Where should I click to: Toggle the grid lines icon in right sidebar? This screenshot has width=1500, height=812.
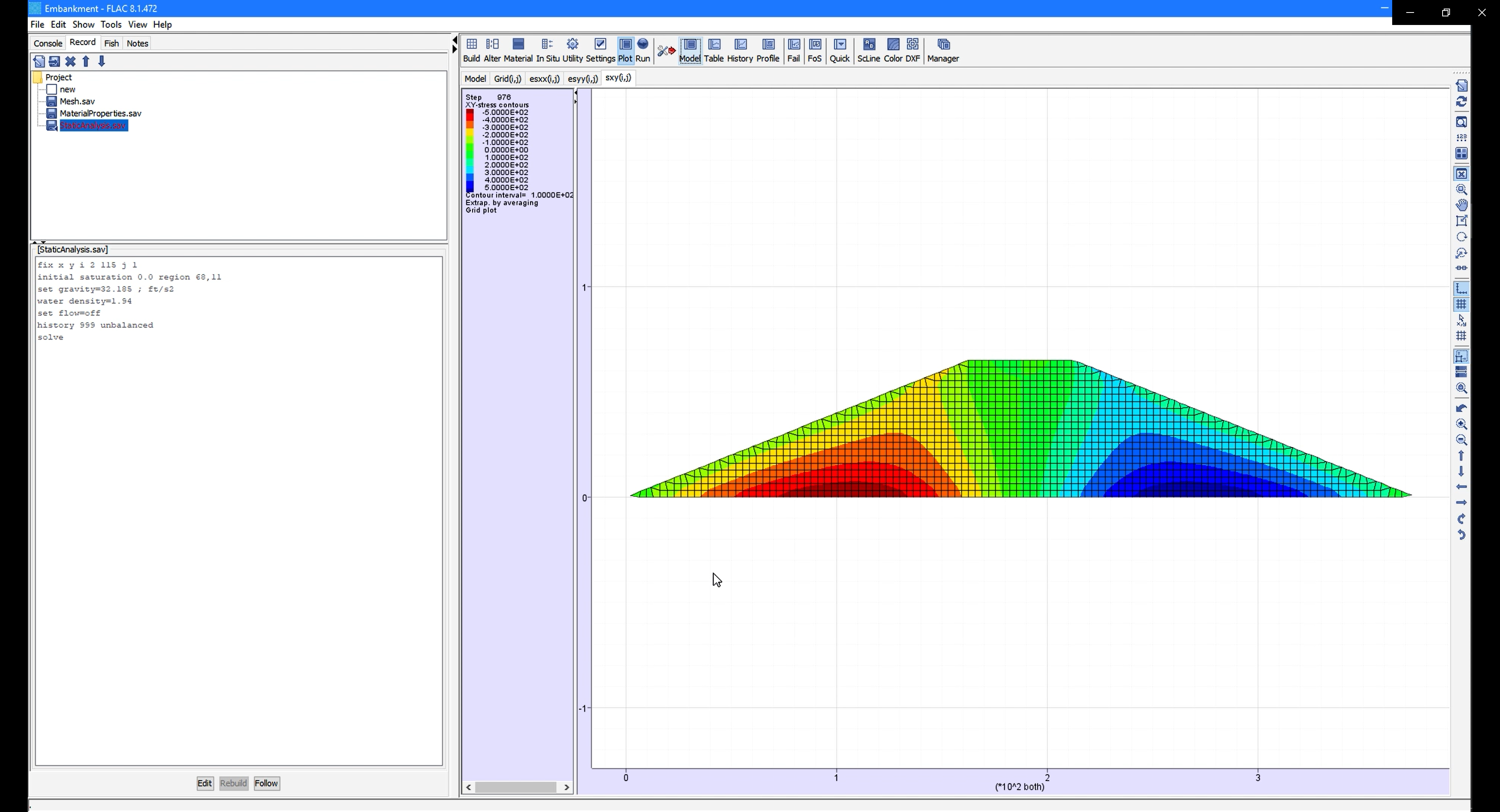pos(1461,304)
